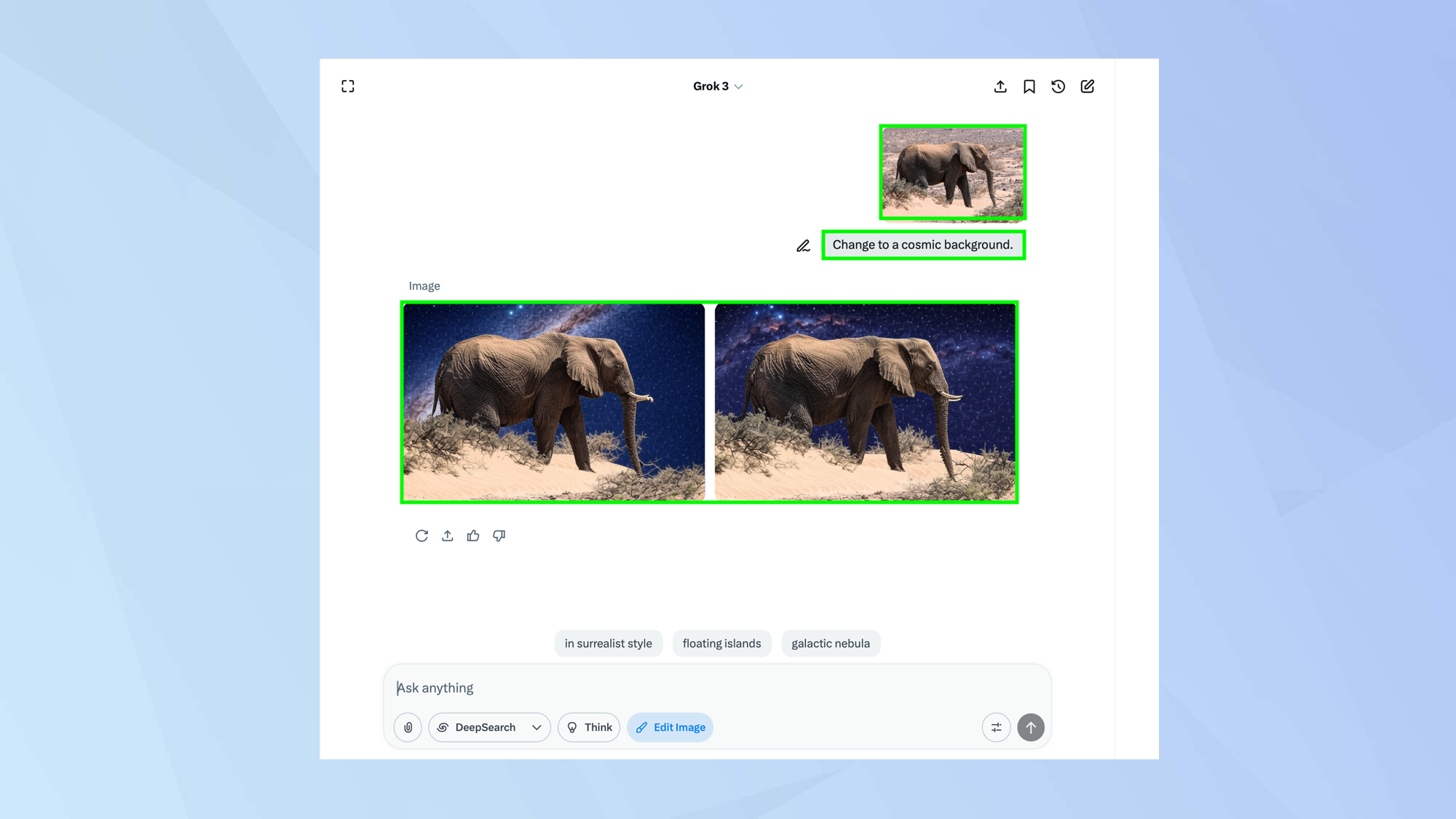Click the paperclip attach file button
Image resolution: width=1456 pixels, height=819 pixels.
point(408,727)
